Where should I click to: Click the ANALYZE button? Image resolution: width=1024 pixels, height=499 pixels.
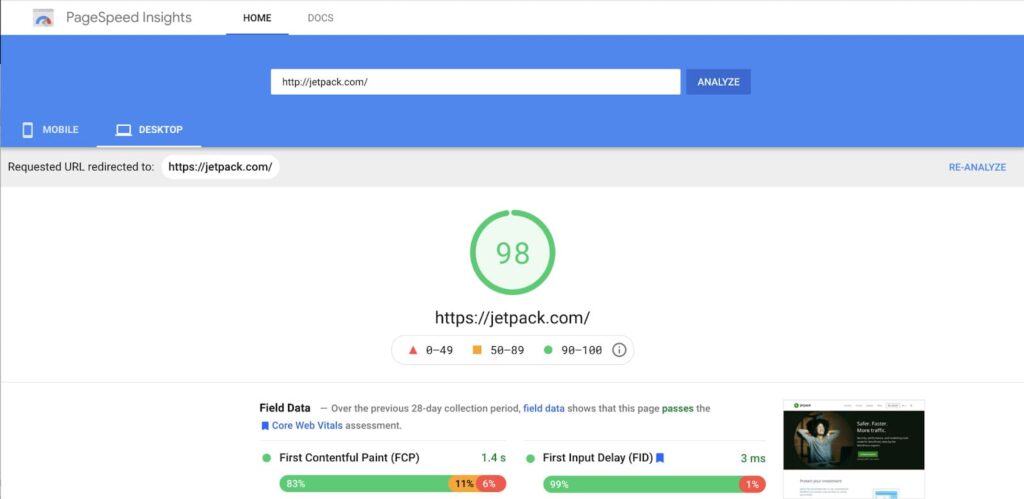(718, 82)
